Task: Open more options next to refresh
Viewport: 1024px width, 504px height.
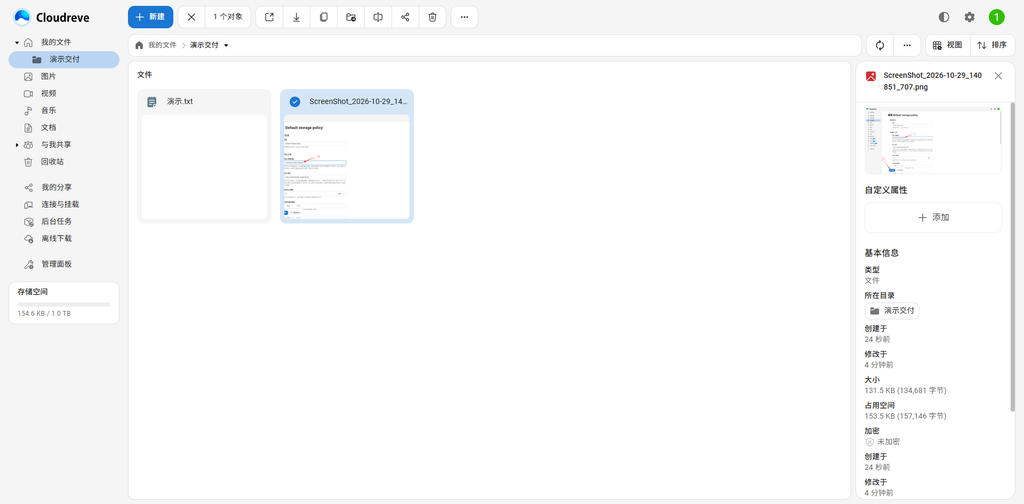Action: click(907, 45)
